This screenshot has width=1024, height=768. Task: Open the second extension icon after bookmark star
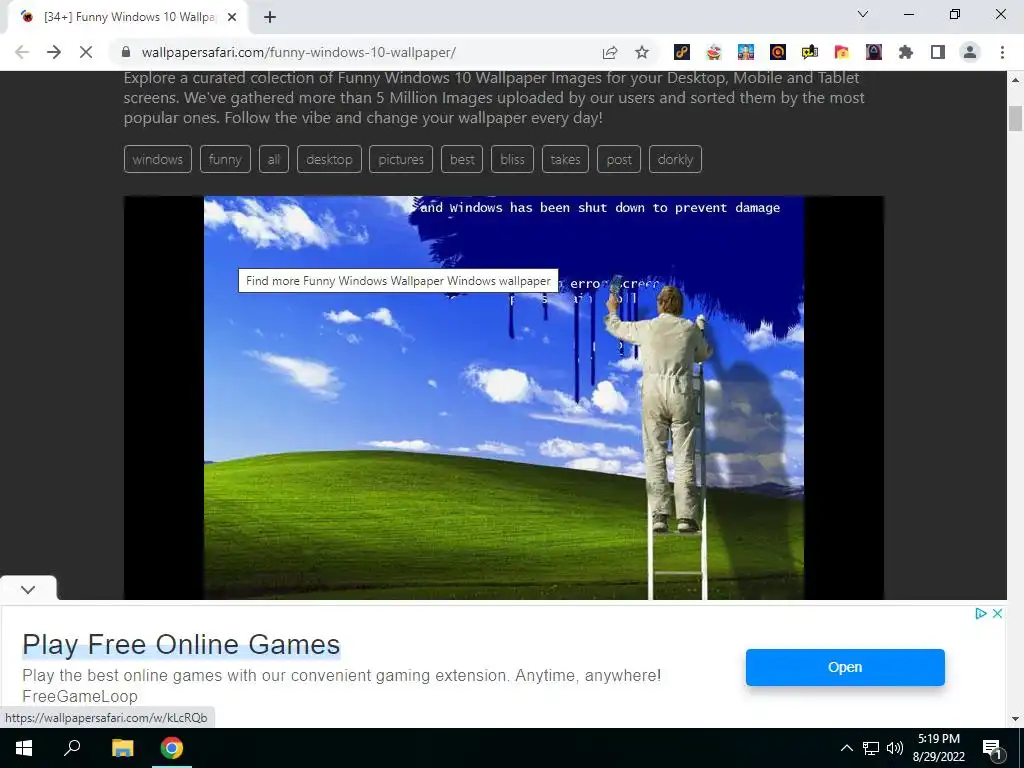(714, 52)
